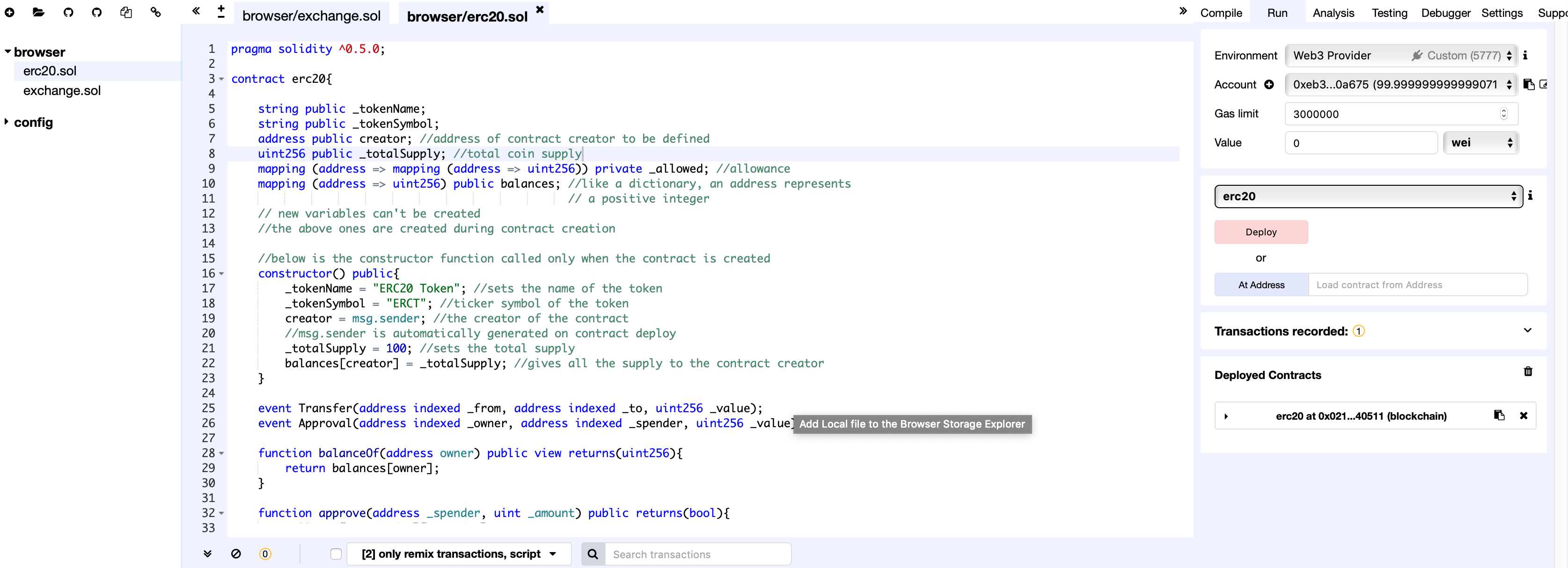
Task: Show Environment info icon
Action: point(1525,55)
